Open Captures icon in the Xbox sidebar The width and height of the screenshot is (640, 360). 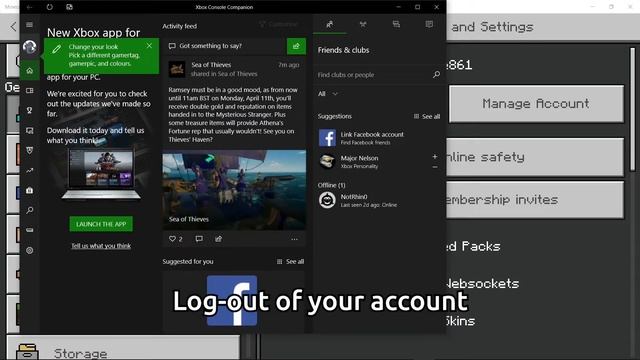(x=29, y=131)
